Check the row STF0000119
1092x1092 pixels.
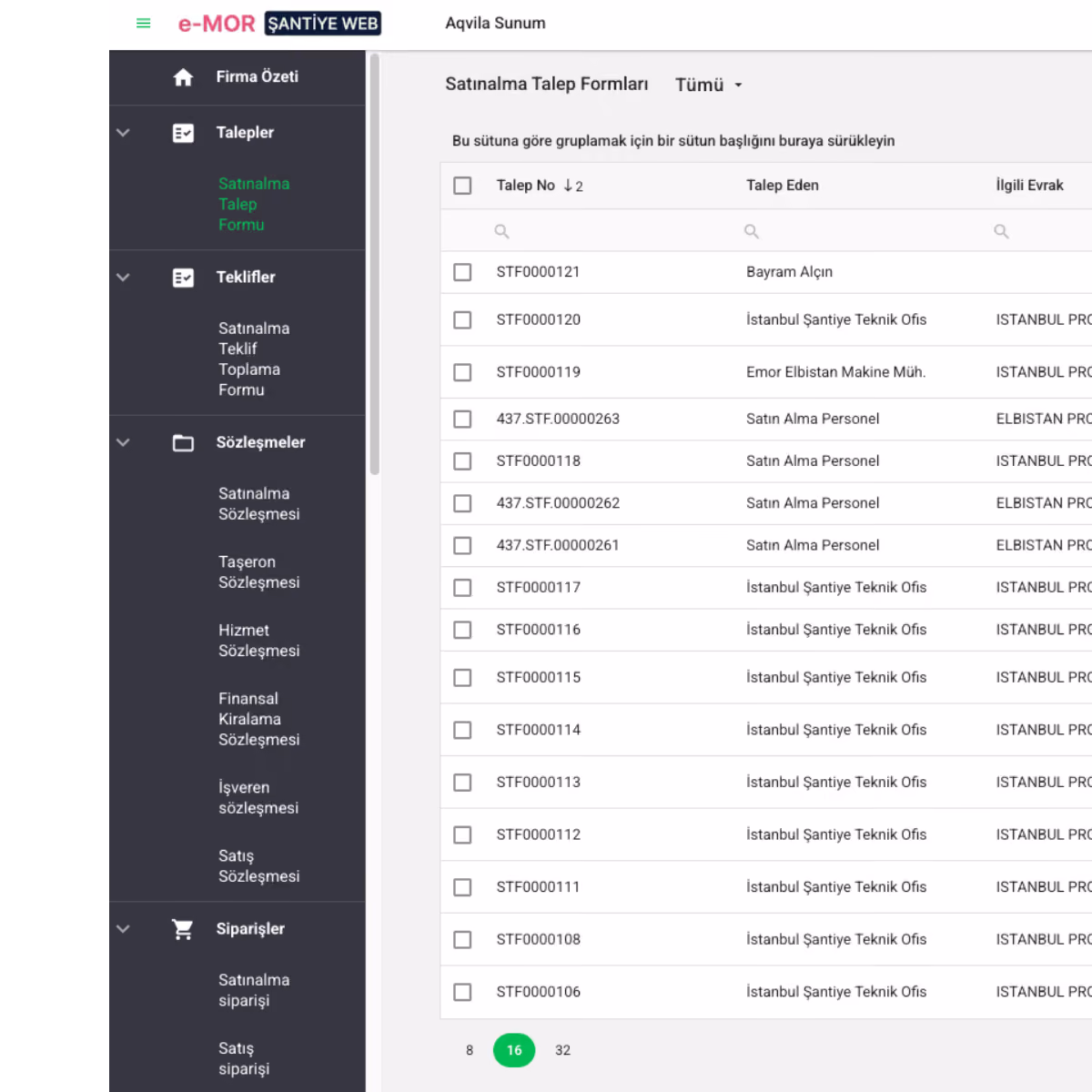point(462,372)
